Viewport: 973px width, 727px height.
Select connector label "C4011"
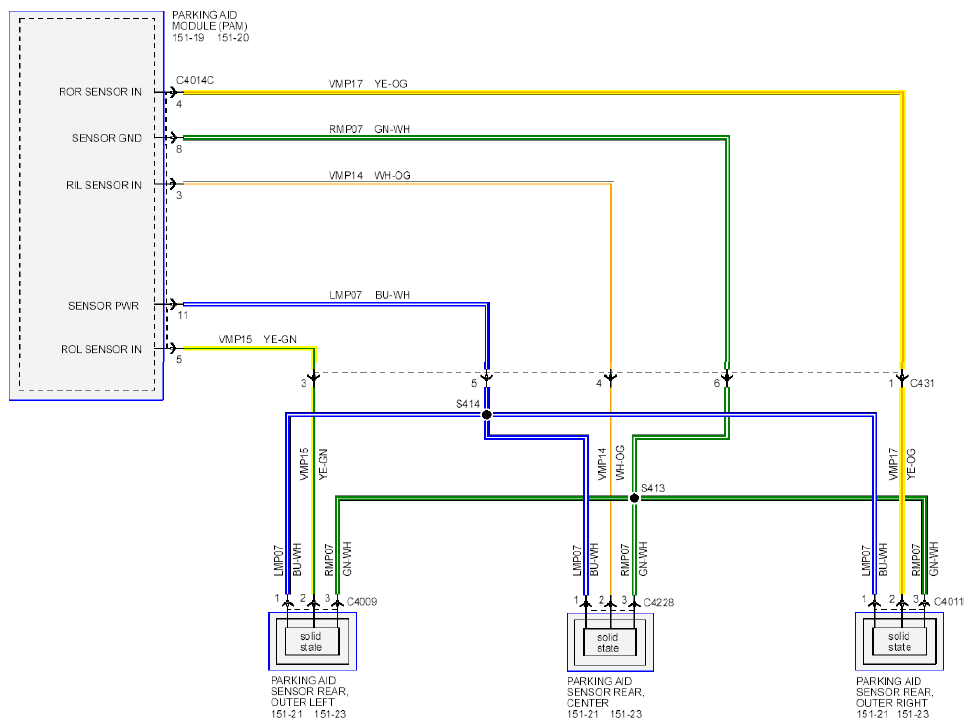tap(948, 601)
